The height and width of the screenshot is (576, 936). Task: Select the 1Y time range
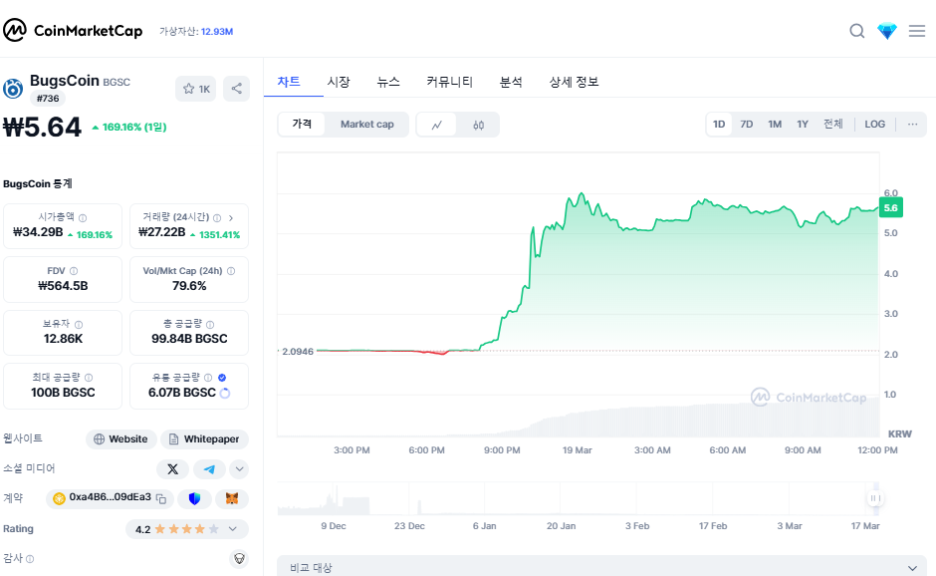(802, 124)
